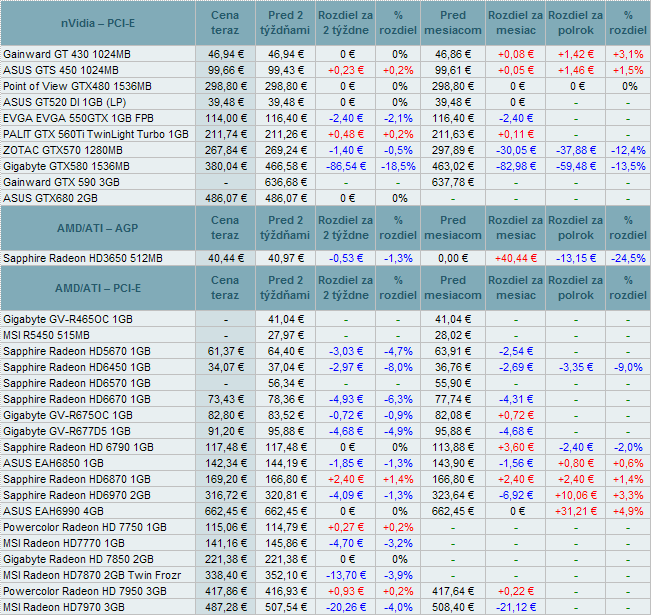Select Sapphire Radeon HD5670 1GB name
The image size is (651, 615).
pos(77,351)
